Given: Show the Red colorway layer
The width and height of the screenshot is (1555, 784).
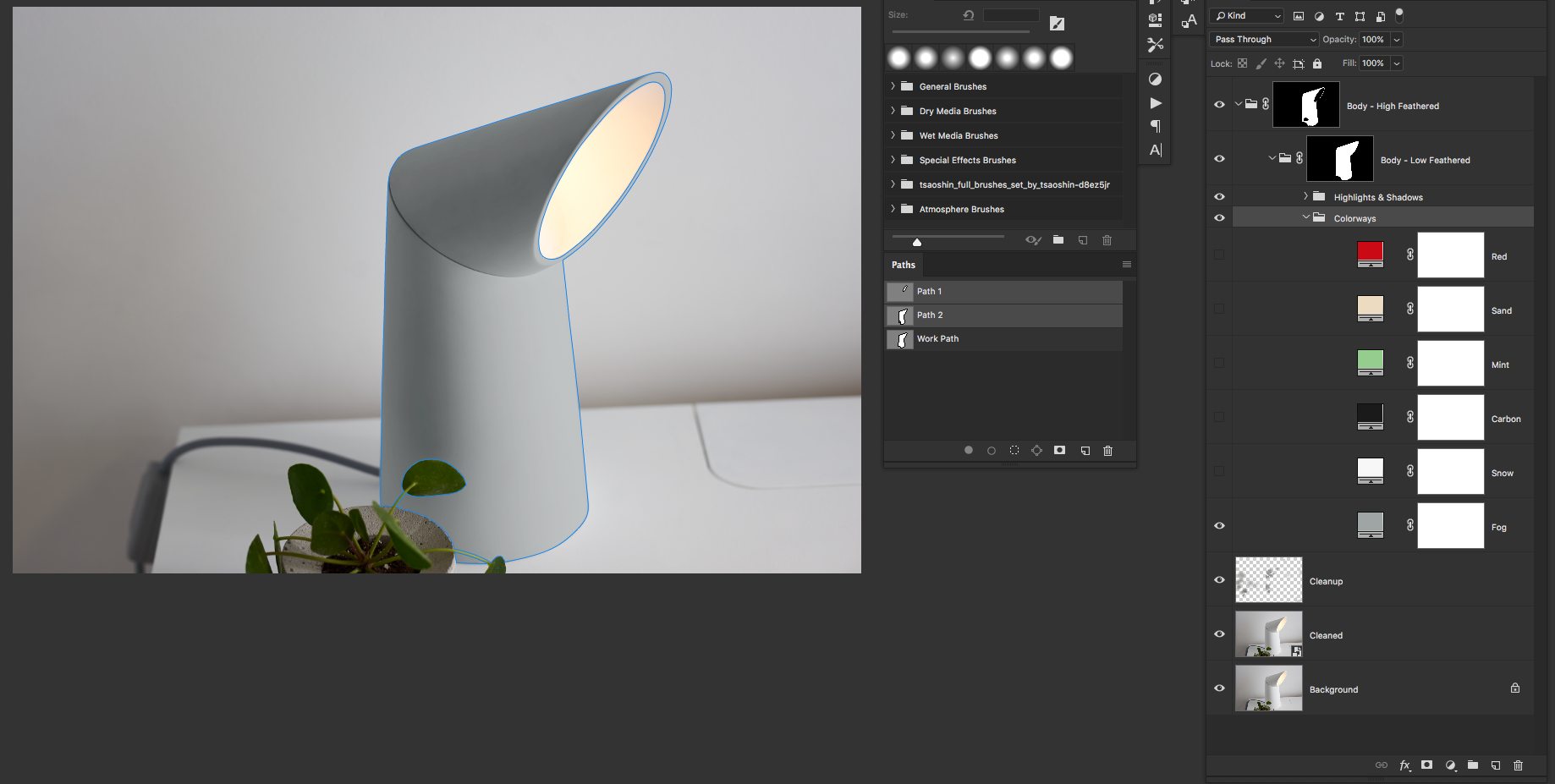Looking at the screenshot, I should tap(1219, 255).
